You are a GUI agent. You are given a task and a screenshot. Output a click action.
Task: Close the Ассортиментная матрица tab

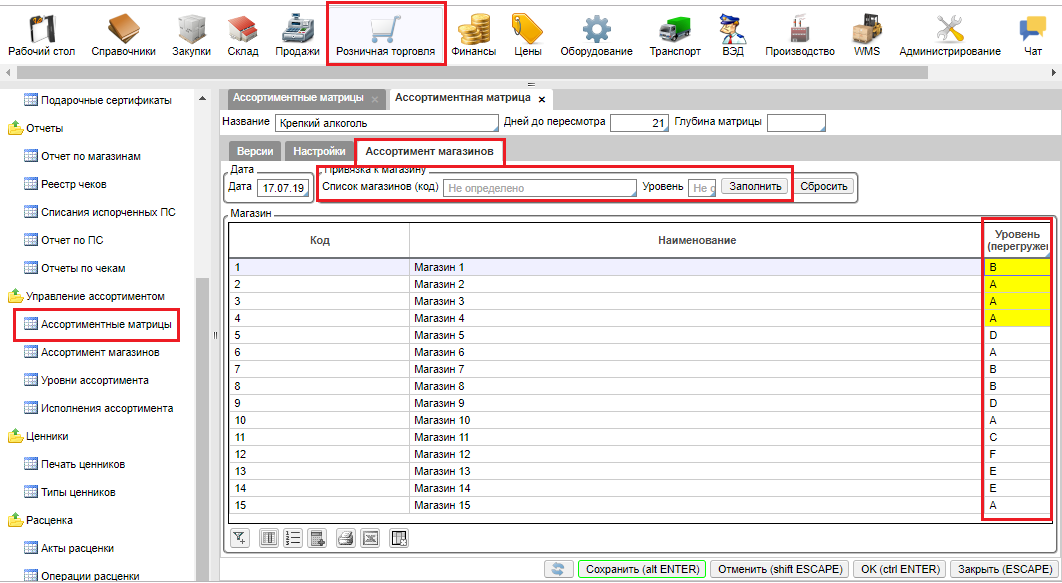542,99
